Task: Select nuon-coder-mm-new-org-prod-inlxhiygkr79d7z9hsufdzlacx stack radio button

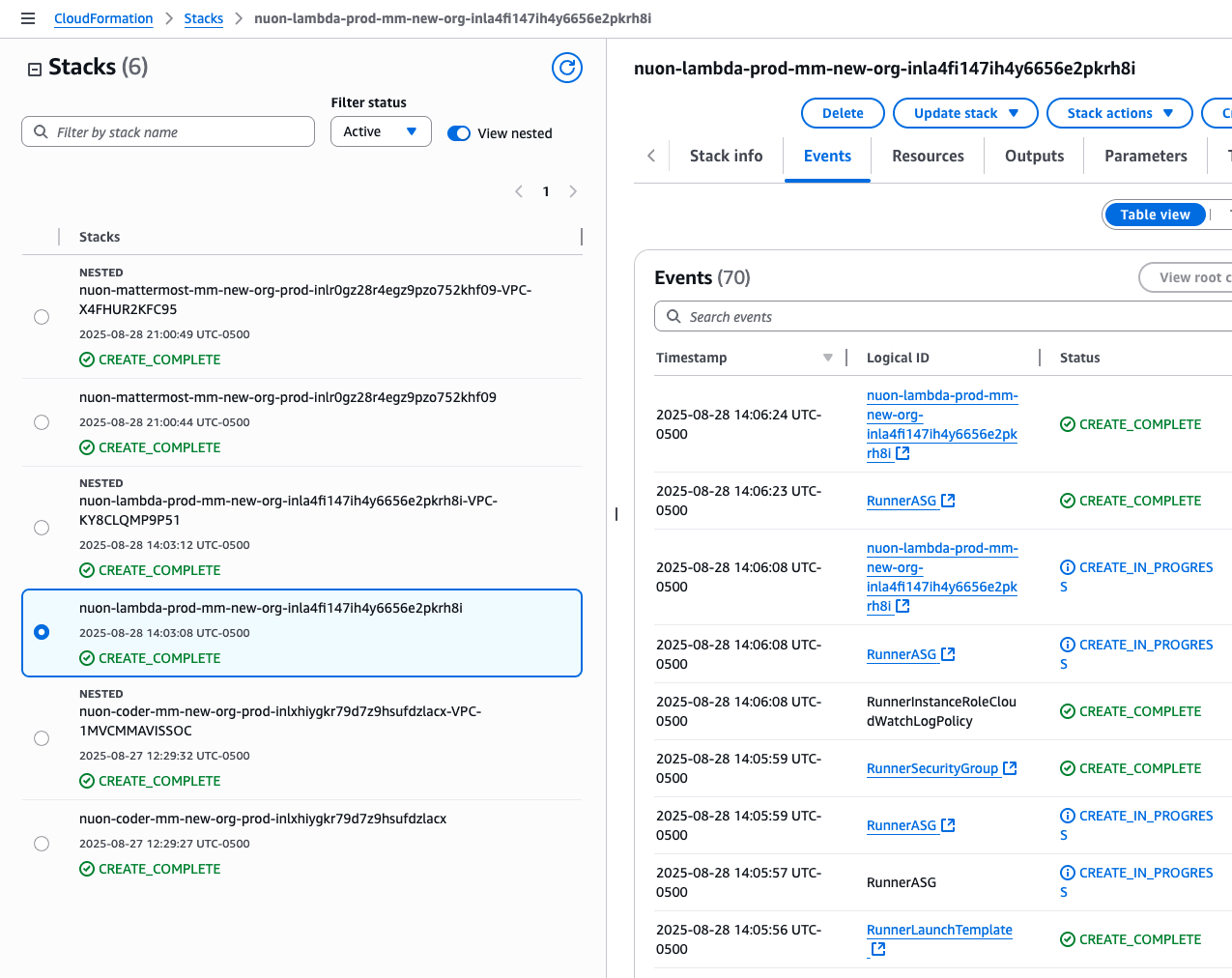Action: [42, 844]
